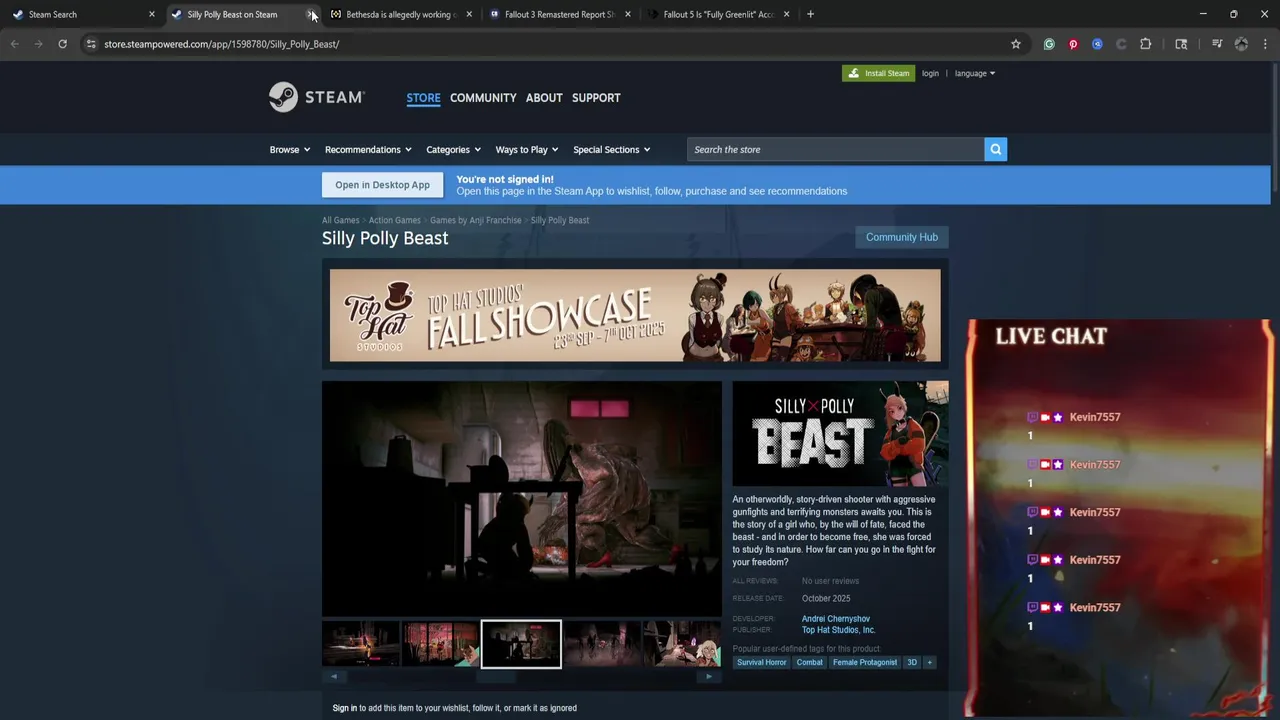The height and width of the screenshot is (720, 1280).
Task: Click the grey C extension icon
Action: coord(1121,44)
